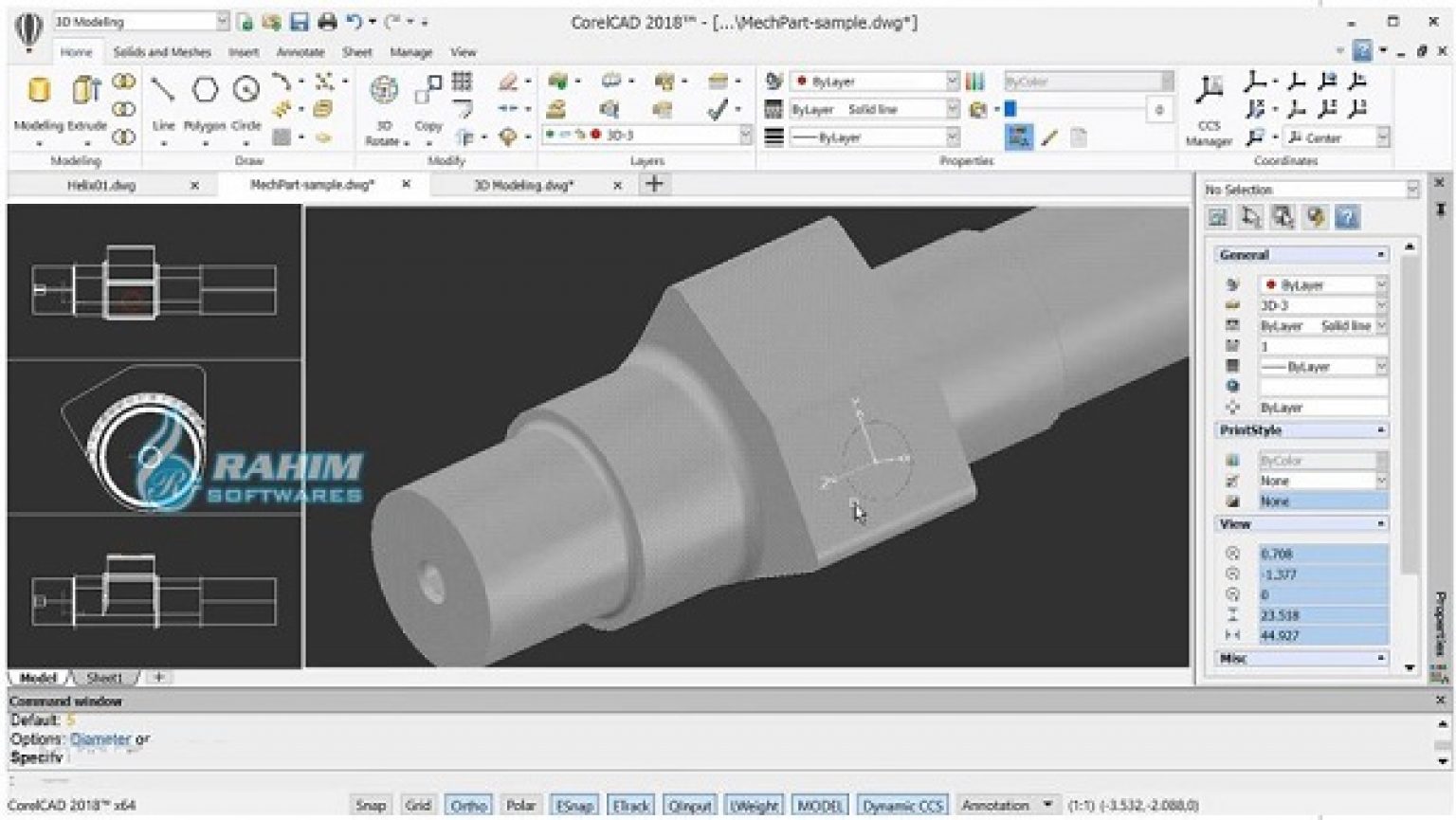Image resolution: width=1456 pixels, height=820 pixels.
Task: Click the eraser Delete tool in Modify
Action: pos(509,82)
